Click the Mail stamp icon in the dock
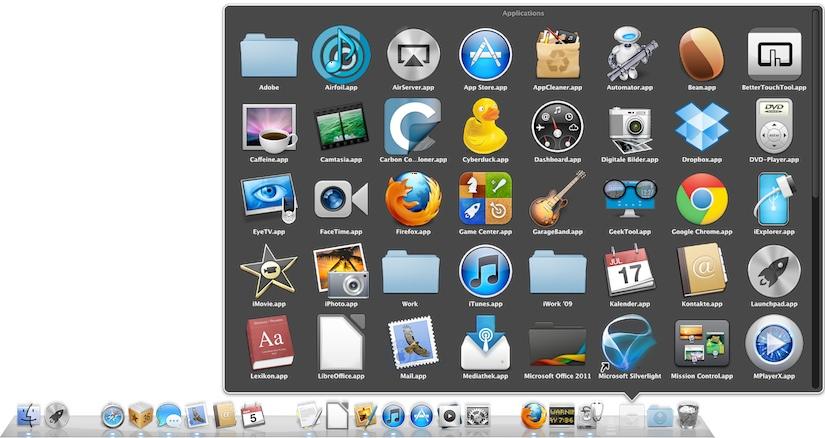The image size is (825, 438). coord(197,415)
